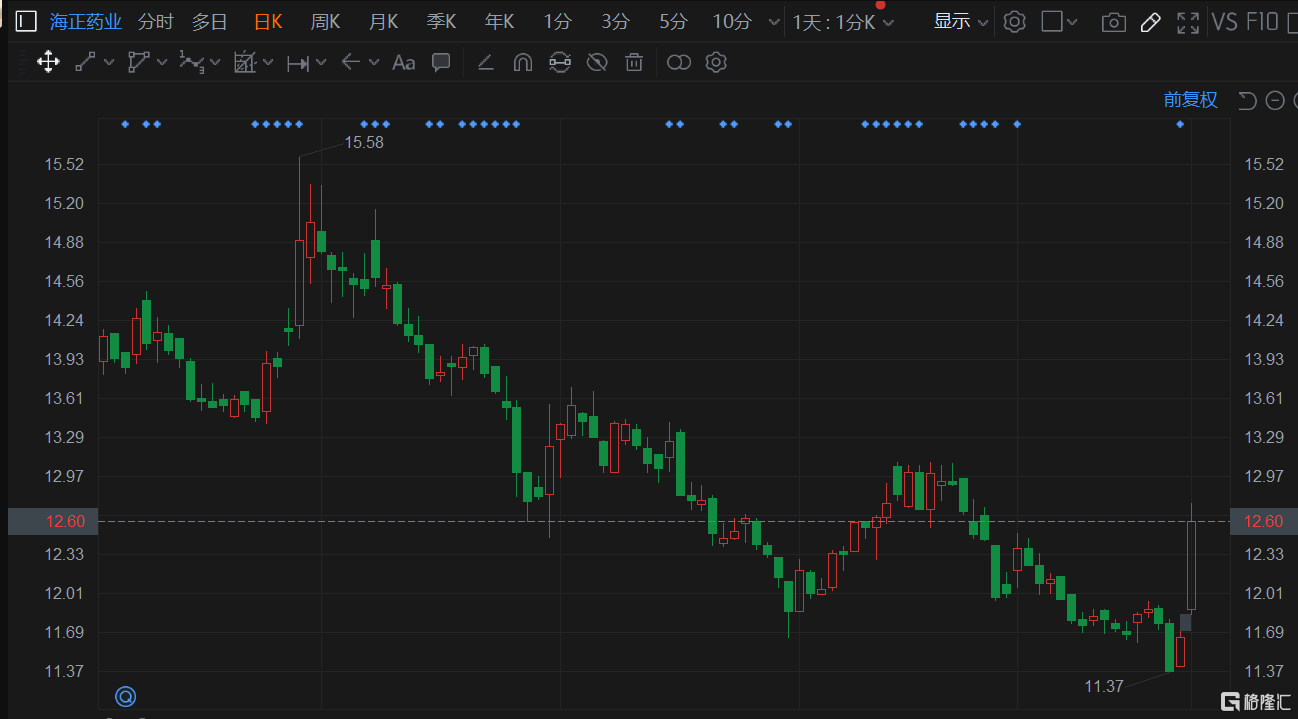Select the crosshair move cursor tool
Viewport: 1298px width, 719px height.
click(47, 63)
